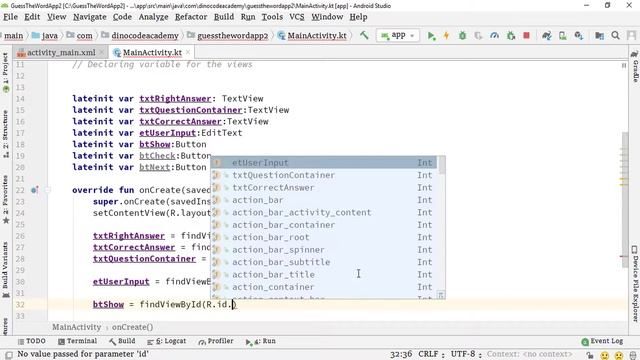Open the bottom Run tool window

click(x=260, y=341)
